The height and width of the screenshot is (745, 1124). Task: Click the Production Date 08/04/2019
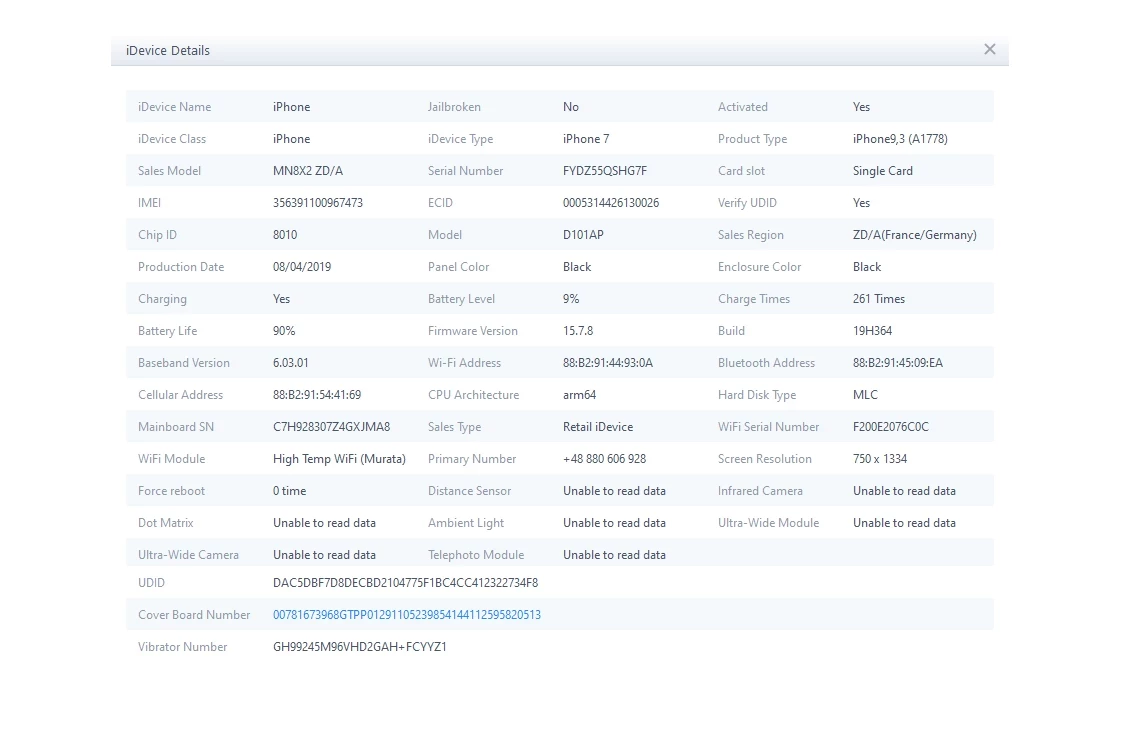pyautogui.click(x=302, y=267)
